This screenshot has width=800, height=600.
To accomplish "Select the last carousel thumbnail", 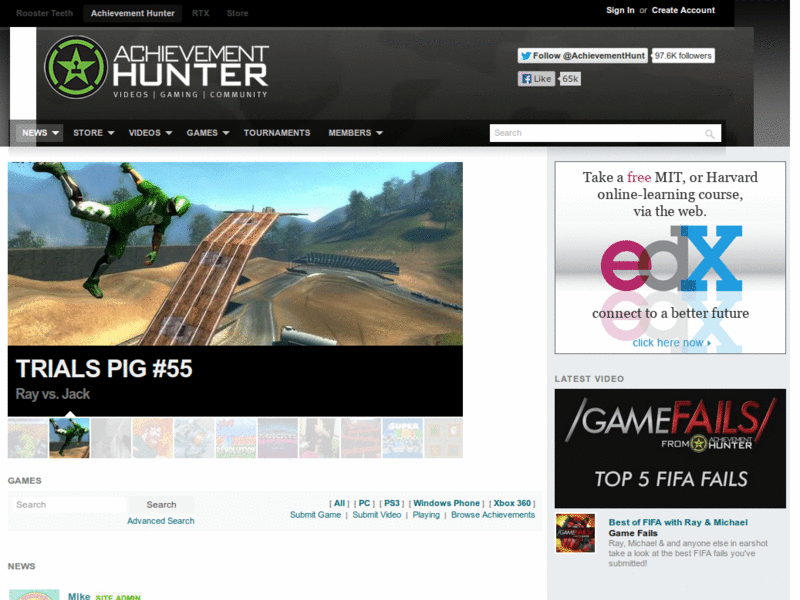I will pos(443,438).
